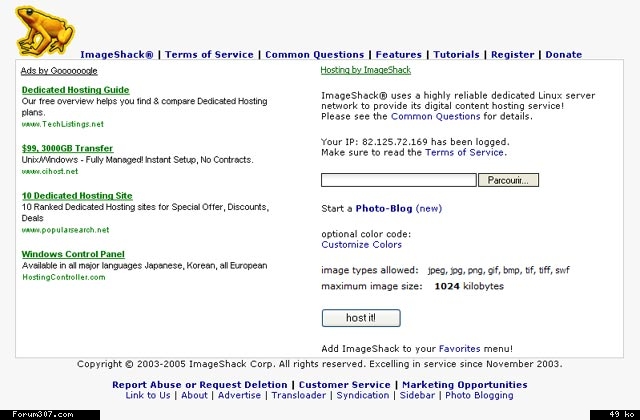Click the host it! button
The image size is (640, 420).
(361, 318)
